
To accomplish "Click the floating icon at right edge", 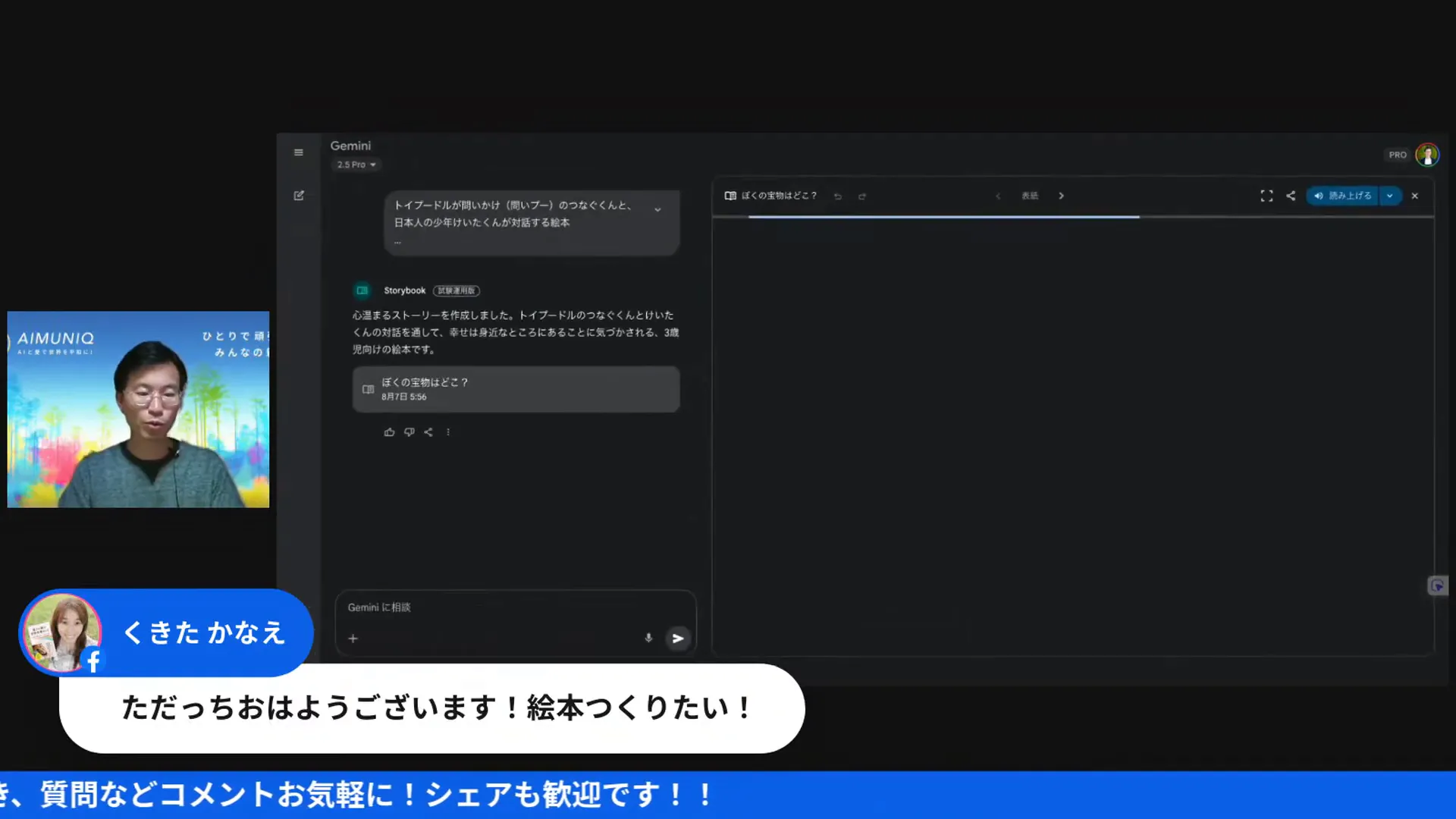I will pos(1438,585).
